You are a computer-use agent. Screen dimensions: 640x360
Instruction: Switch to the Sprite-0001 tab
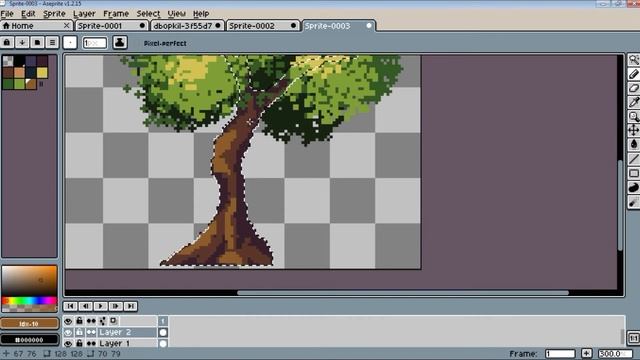tap(111, 26)
